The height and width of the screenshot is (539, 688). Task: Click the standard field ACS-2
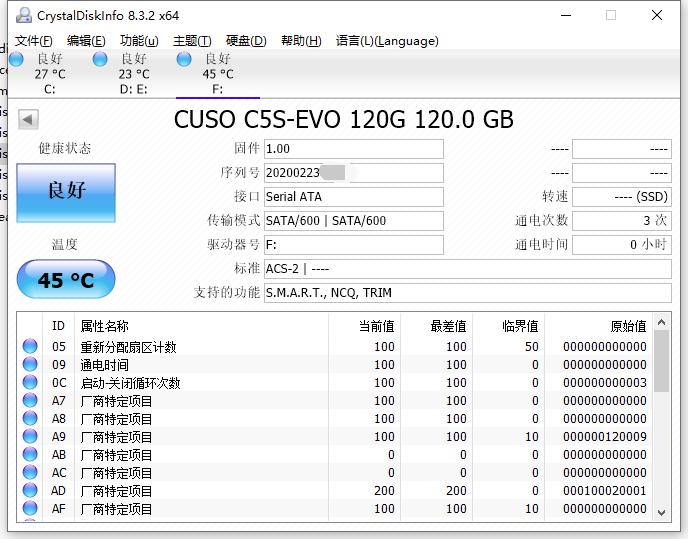468,269
